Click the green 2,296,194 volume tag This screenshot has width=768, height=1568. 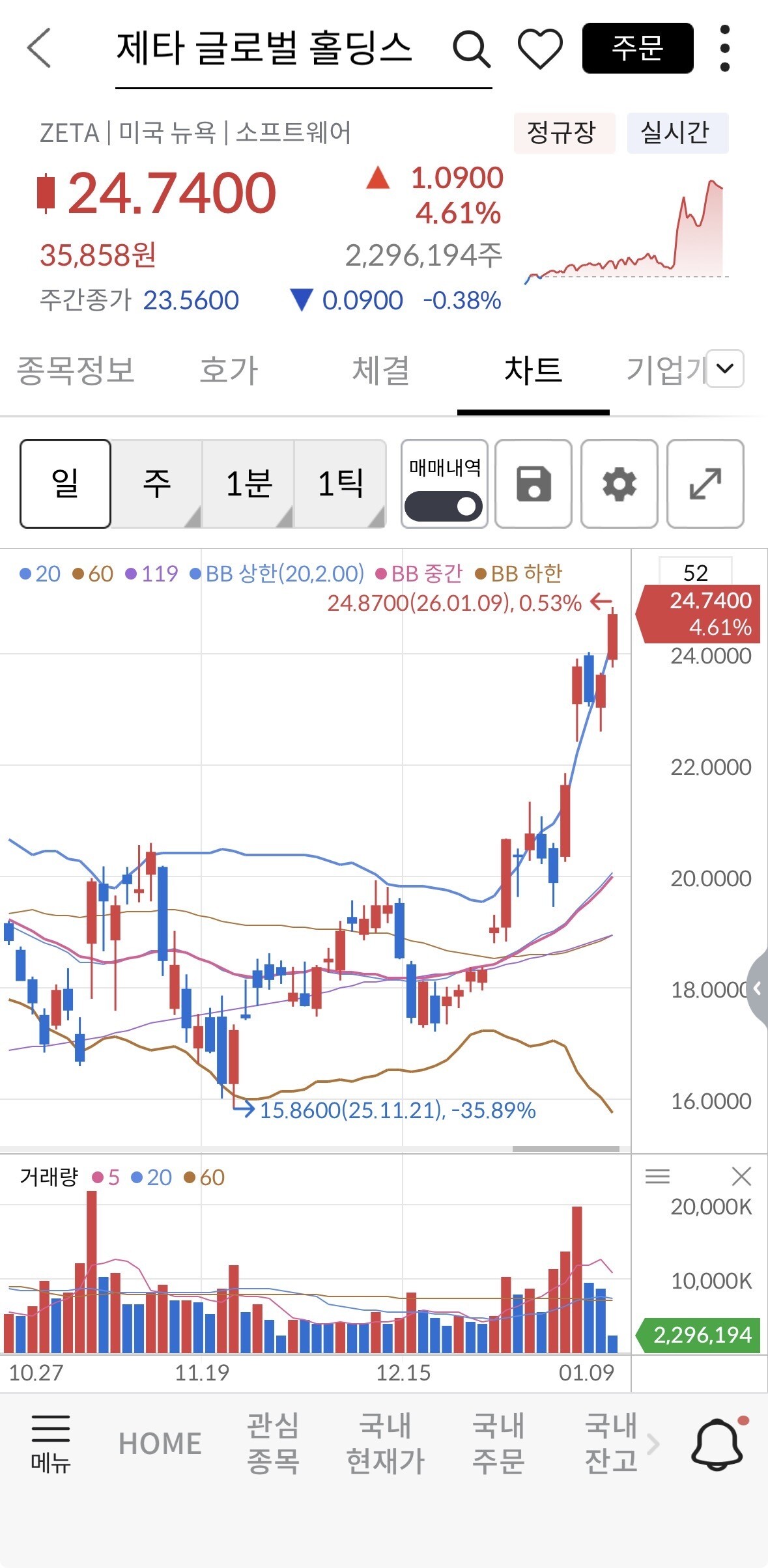pyautogui.click(x=698, y=1335)
